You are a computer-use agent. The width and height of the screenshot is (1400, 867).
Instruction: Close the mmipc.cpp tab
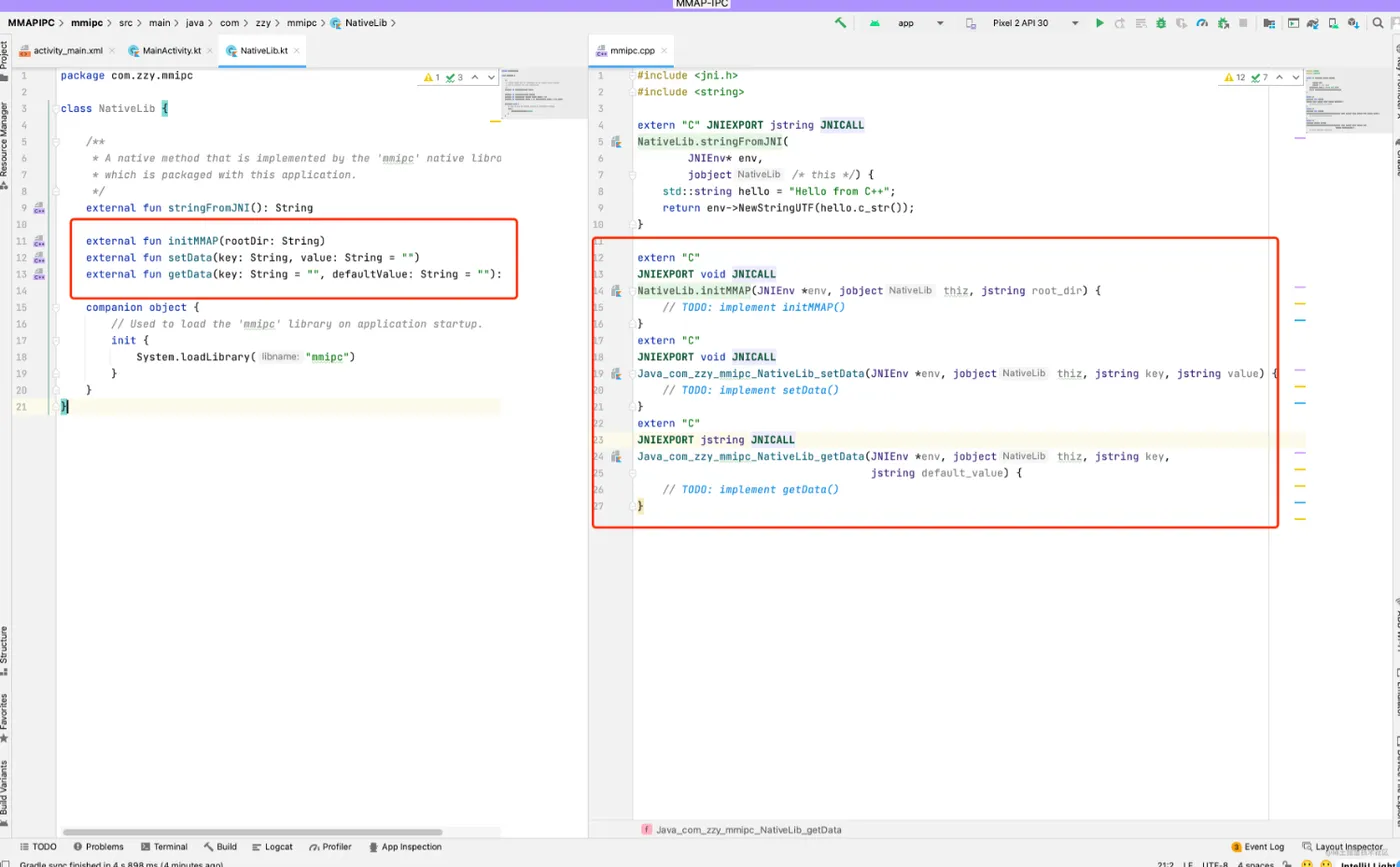(663, 50)
